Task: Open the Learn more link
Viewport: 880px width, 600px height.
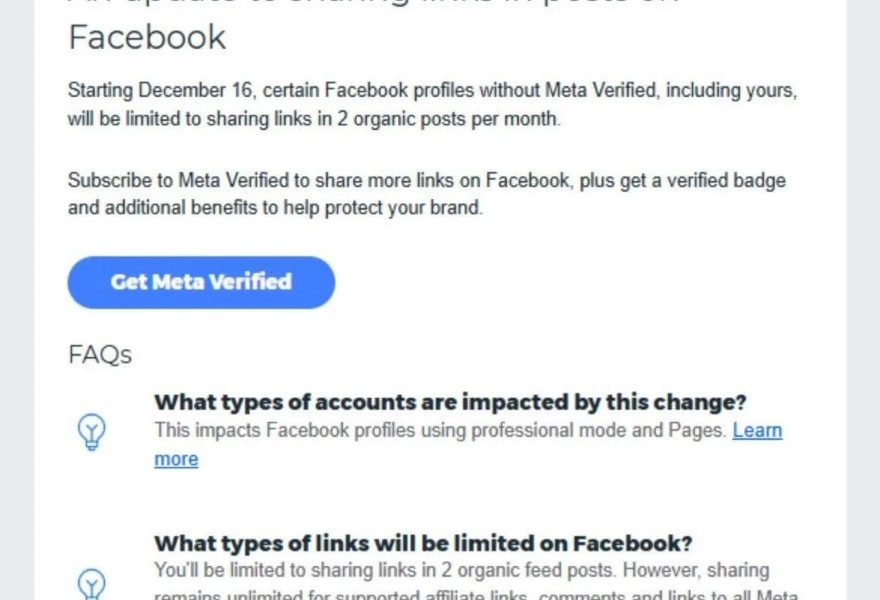Action: click(x=757, y=431)
